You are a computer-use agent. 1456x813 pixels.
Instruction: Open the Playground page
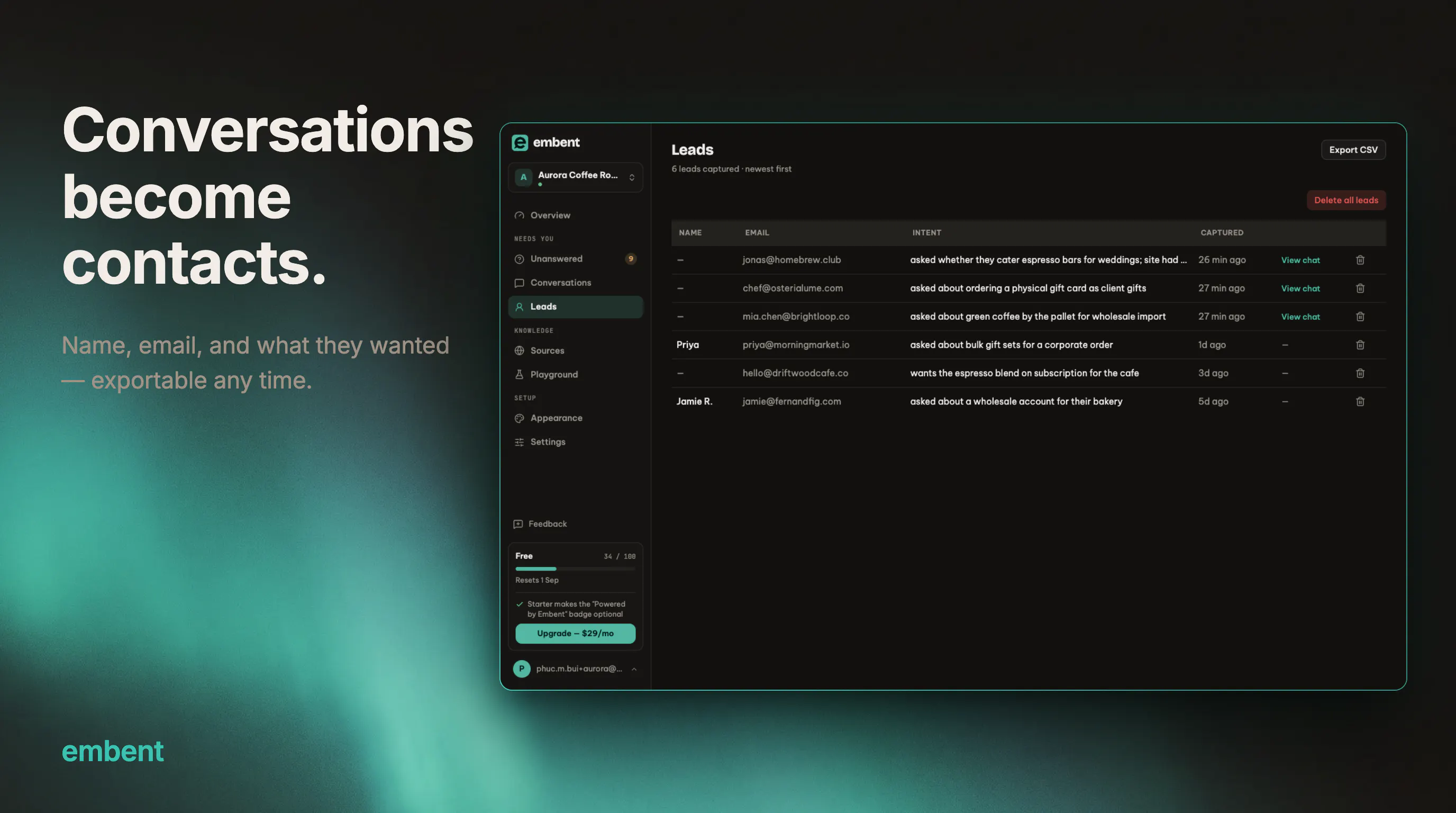click(x=576, y=374)
